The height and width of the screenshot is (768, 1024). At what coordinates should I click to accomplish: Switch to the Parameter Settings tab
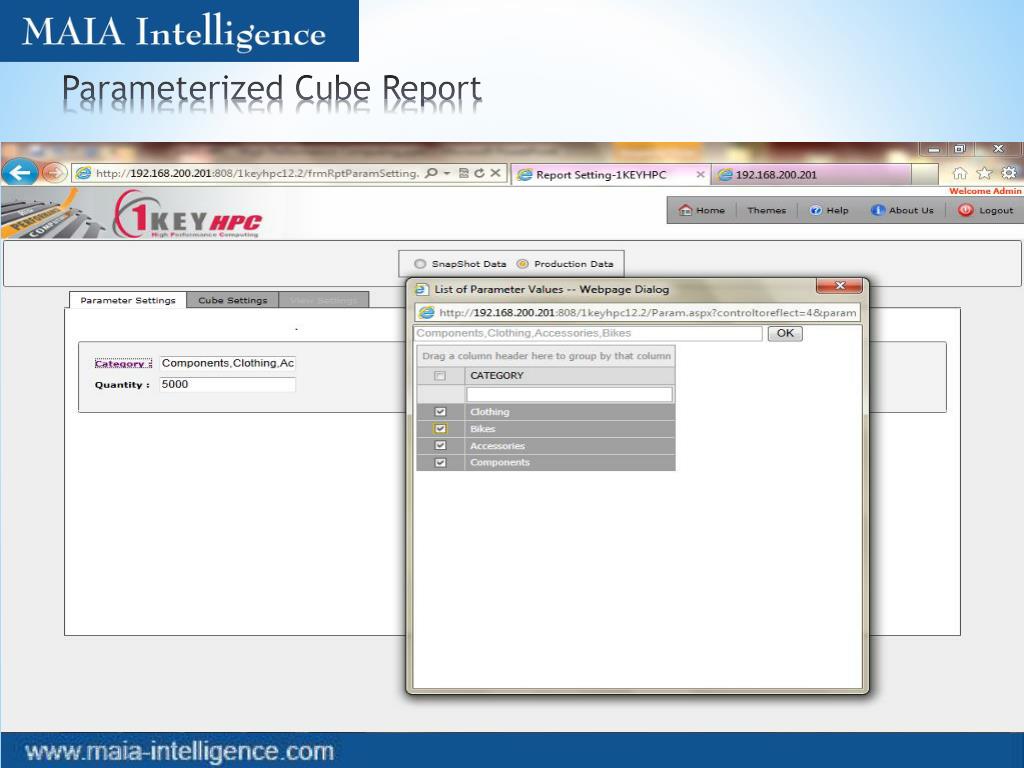tap(127, 300)
